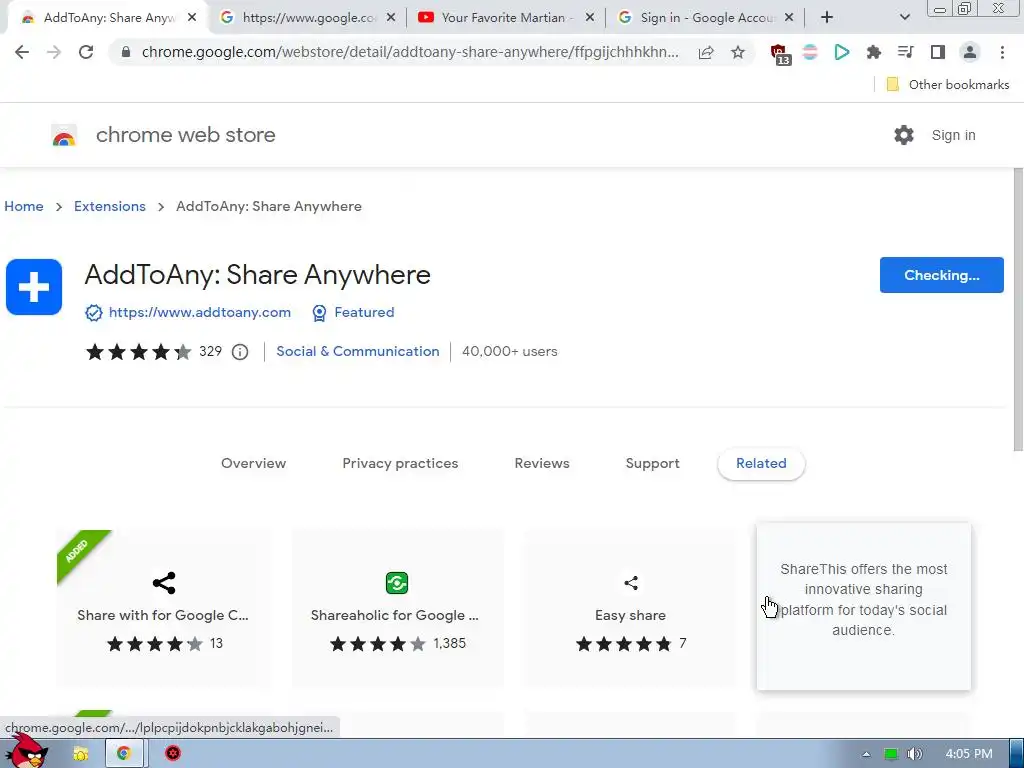The image size is (1024, 768).
Task: Open the red extension icon with badge 13
Action: tap(780, 54)
